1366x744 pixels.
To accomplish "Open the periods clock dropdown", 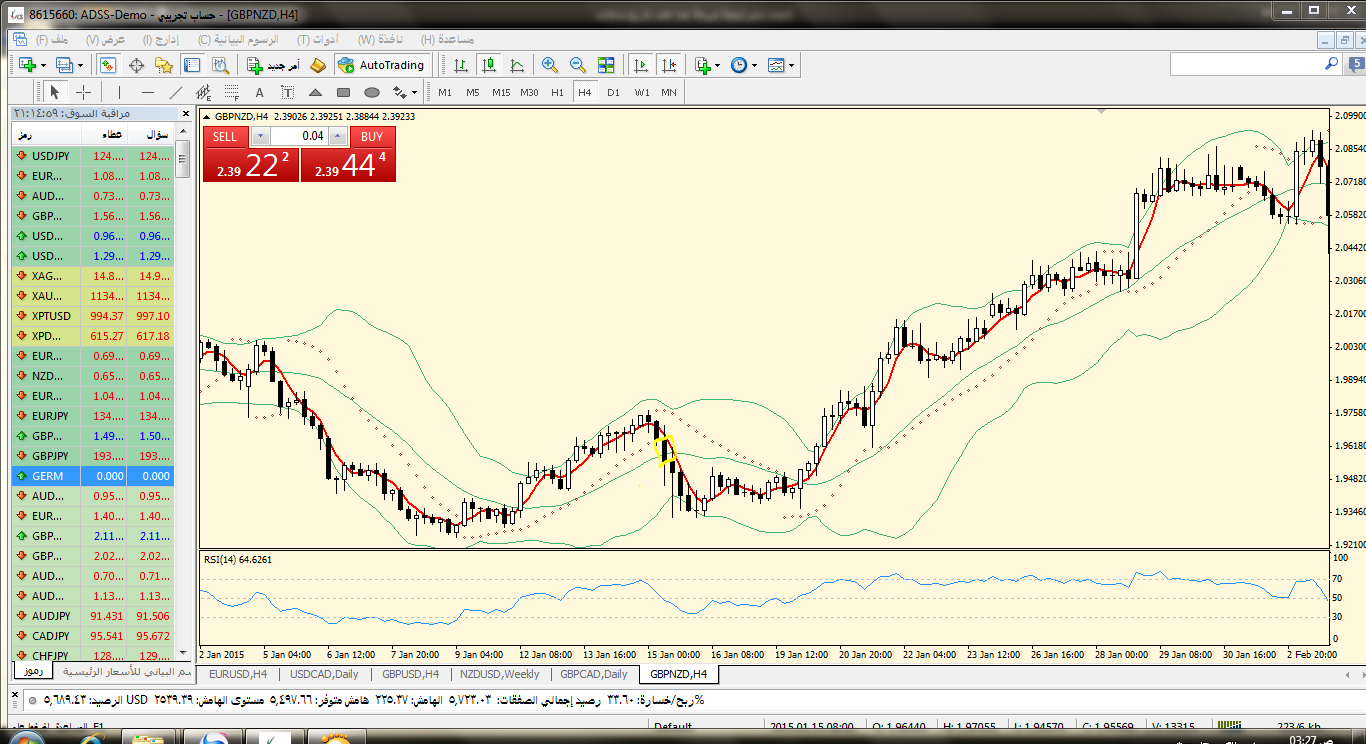I will (754, 66).
